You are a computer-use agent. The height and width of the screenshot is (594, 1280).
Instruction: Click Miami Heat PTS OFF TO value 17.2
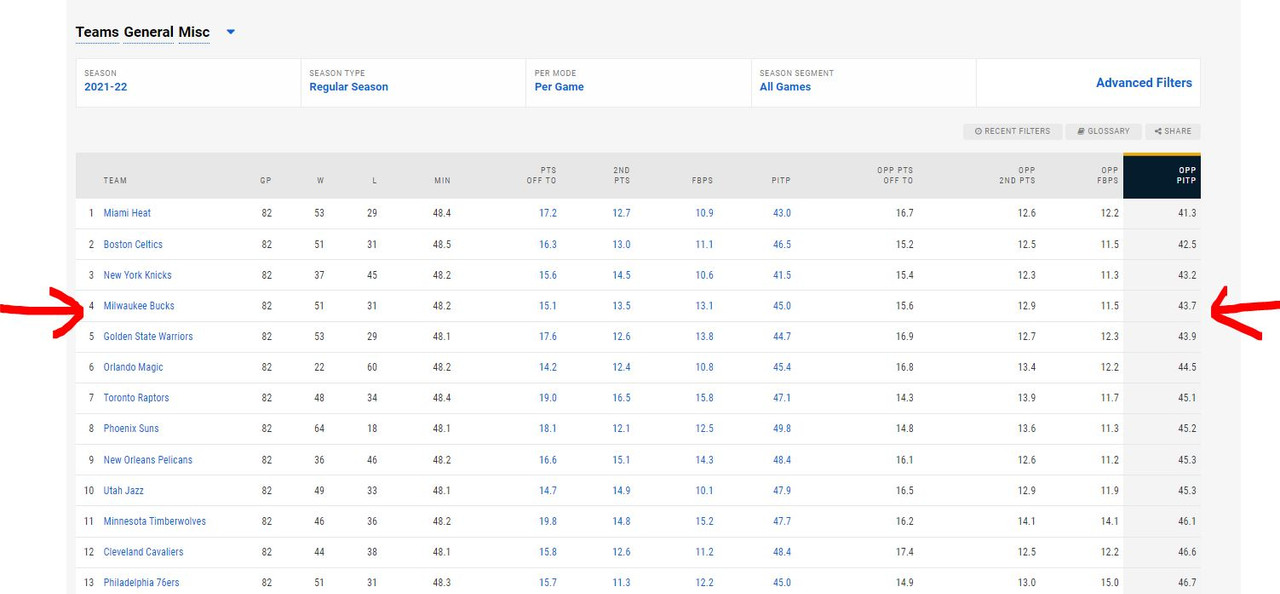(x=548, y=213)
